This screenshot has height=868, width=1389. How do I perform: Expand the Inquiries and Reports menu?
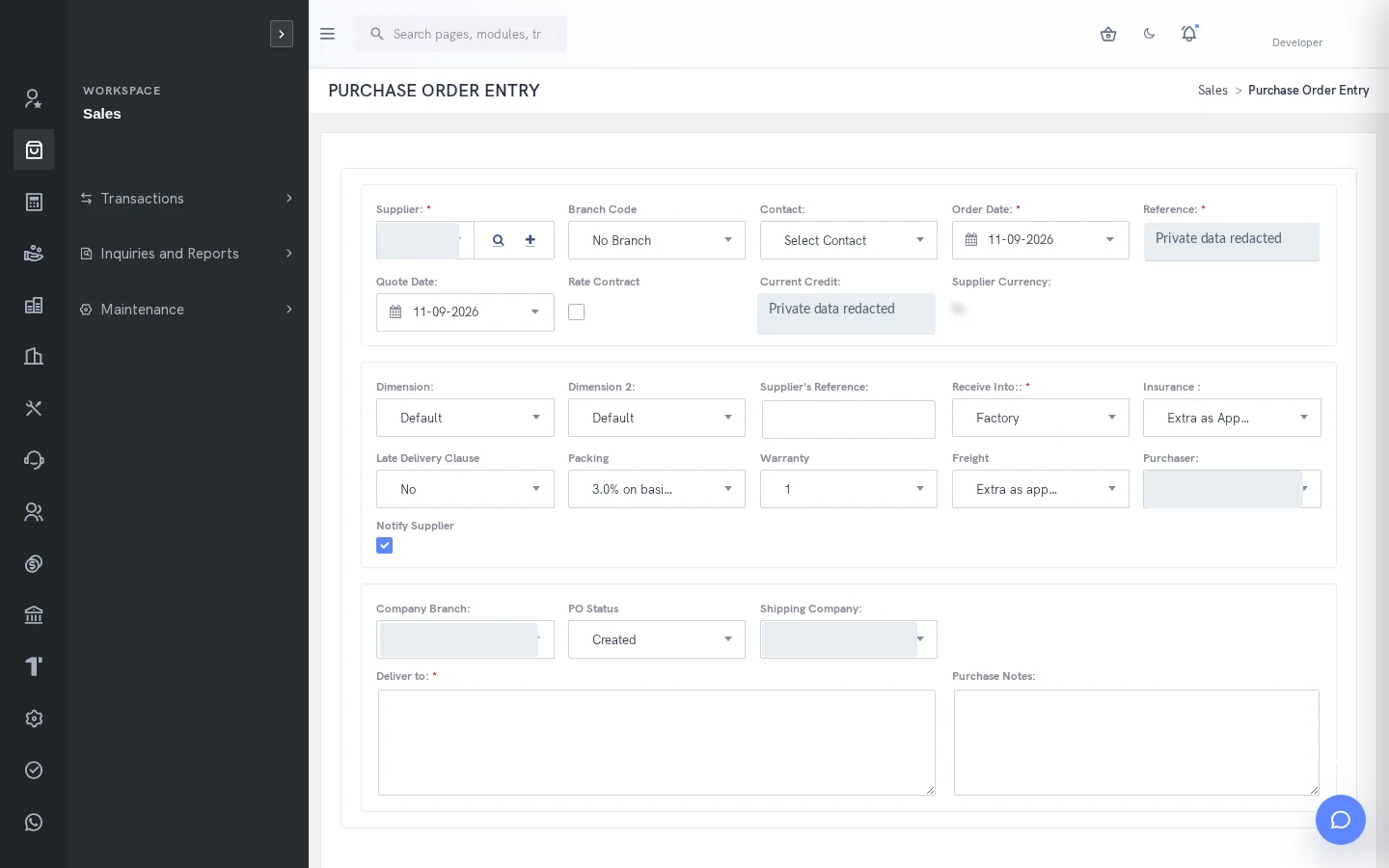[188, 254]
